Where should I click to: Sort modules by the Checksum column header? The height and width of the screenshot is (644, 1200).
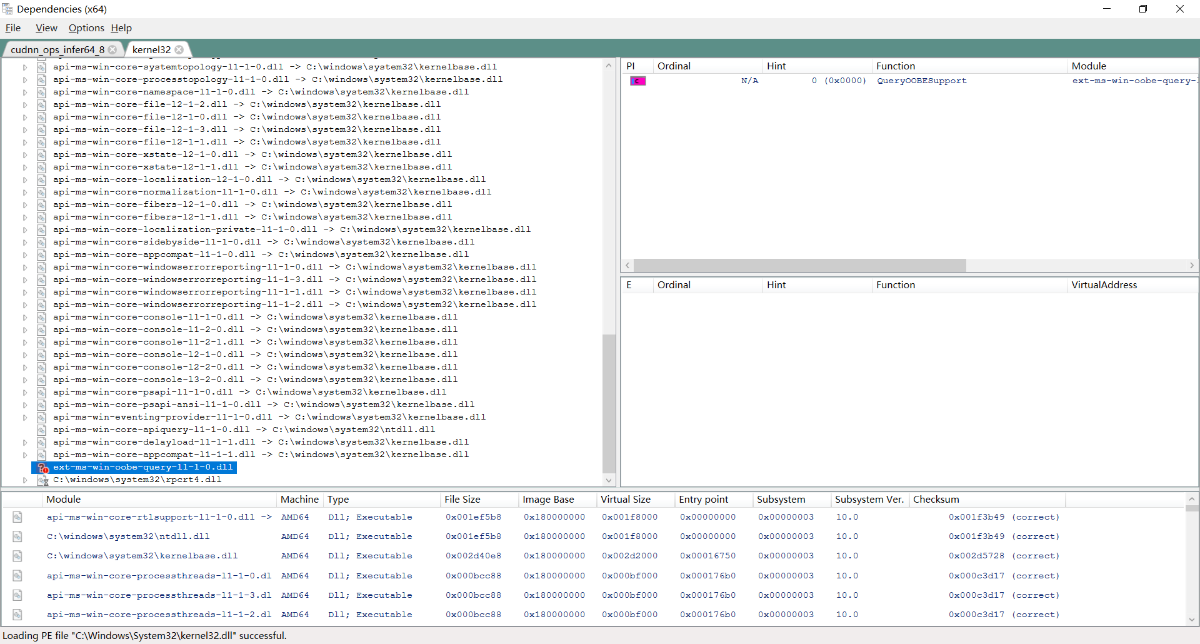tap(936, 499)
